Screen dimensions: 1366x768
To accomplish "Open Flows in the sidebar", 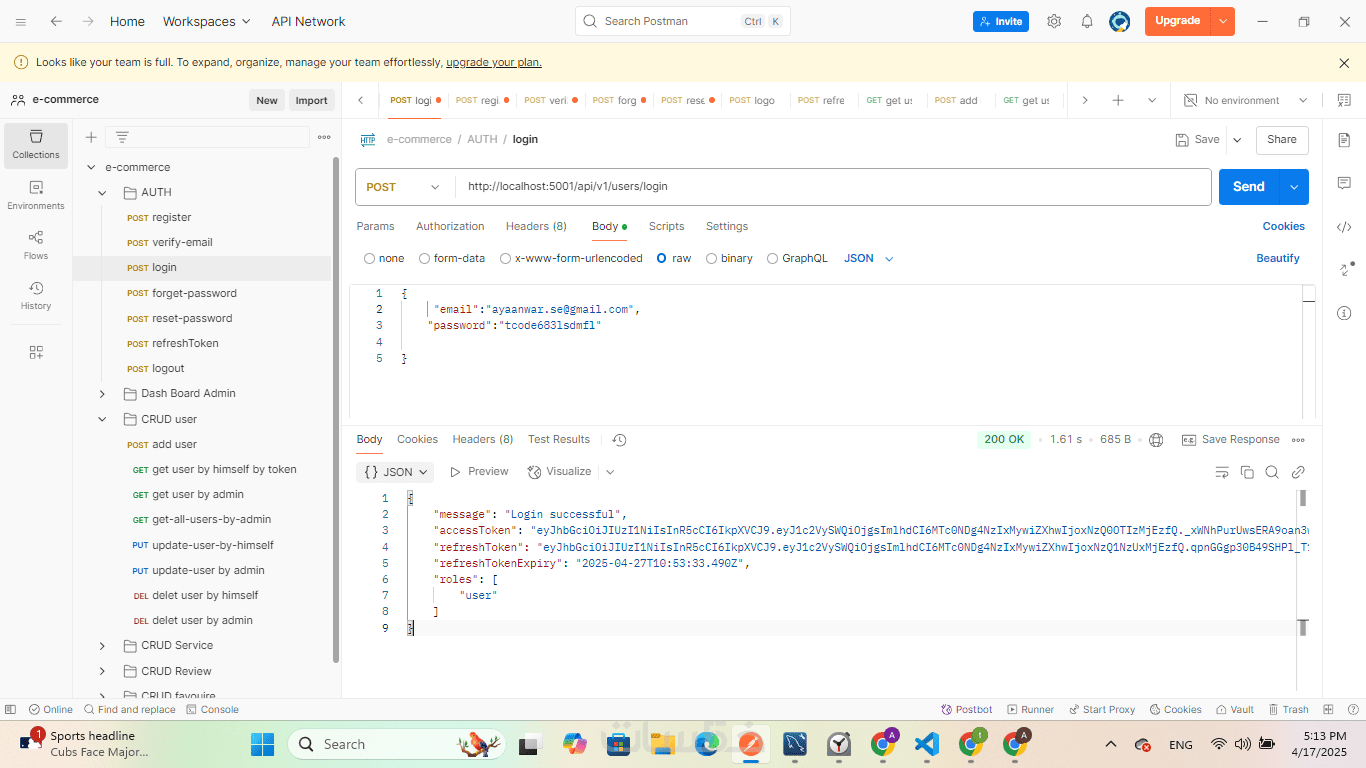I will [x=36, y=245].
